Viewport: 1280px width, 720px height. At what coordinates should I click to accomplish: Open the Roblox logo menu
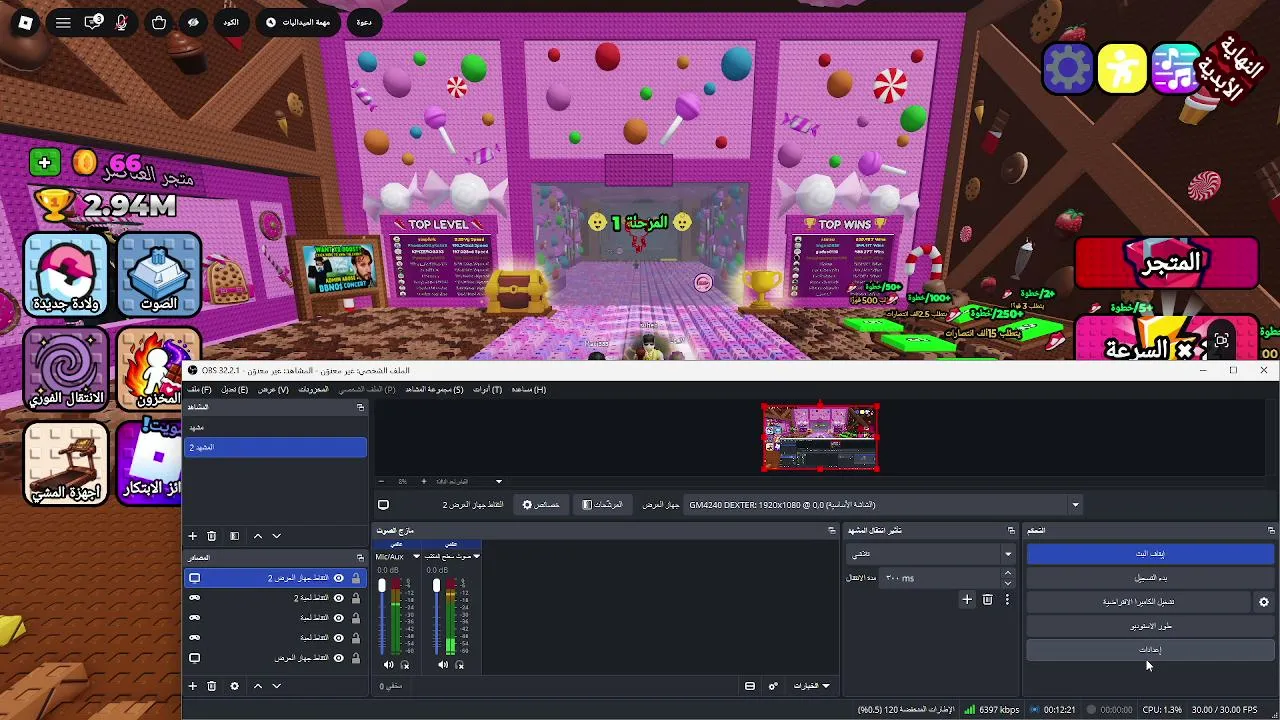pyautogui.click(x=25, y=22)
